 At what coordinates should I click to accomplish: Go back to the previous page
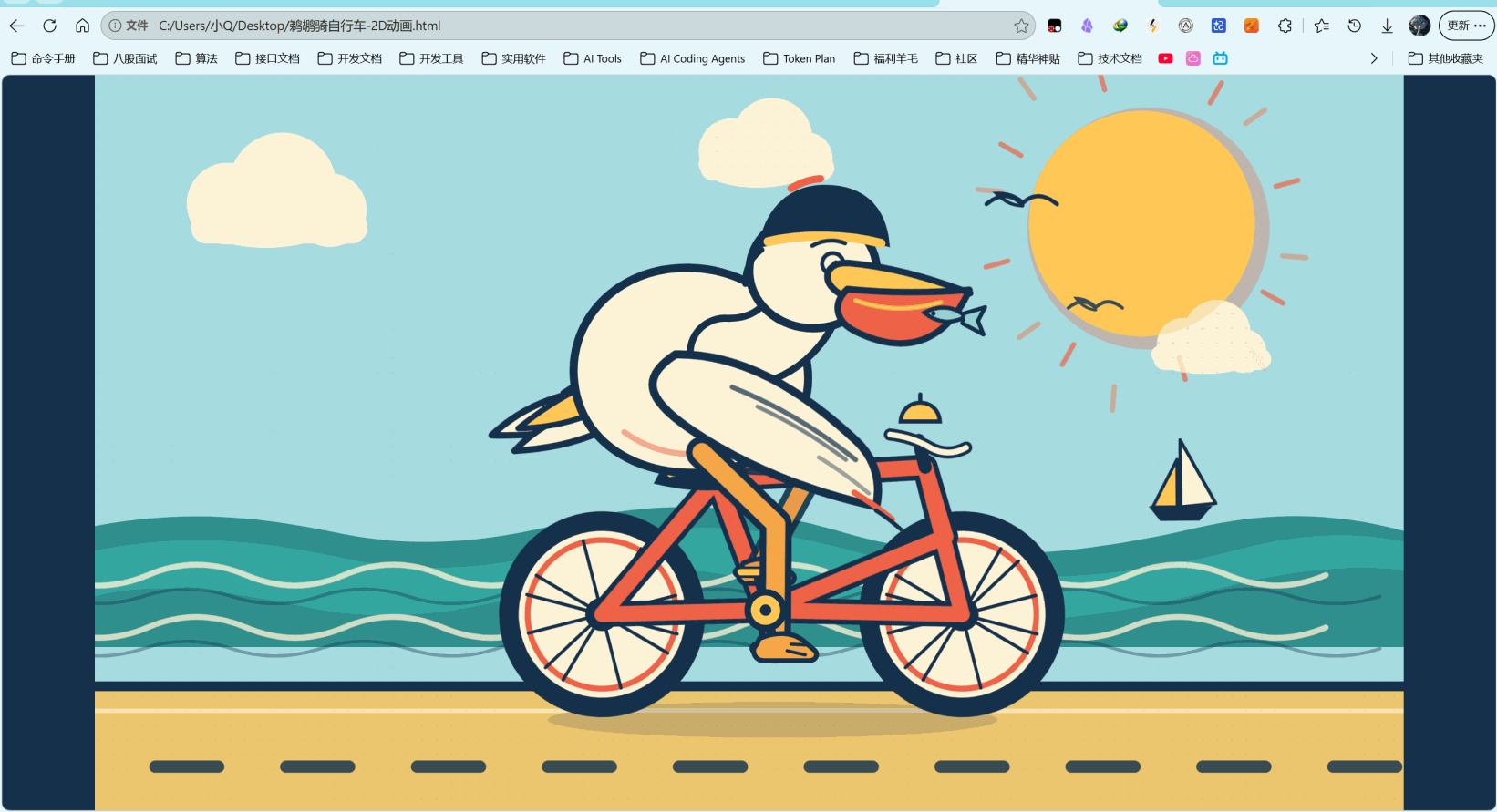(x=16, y=26)
